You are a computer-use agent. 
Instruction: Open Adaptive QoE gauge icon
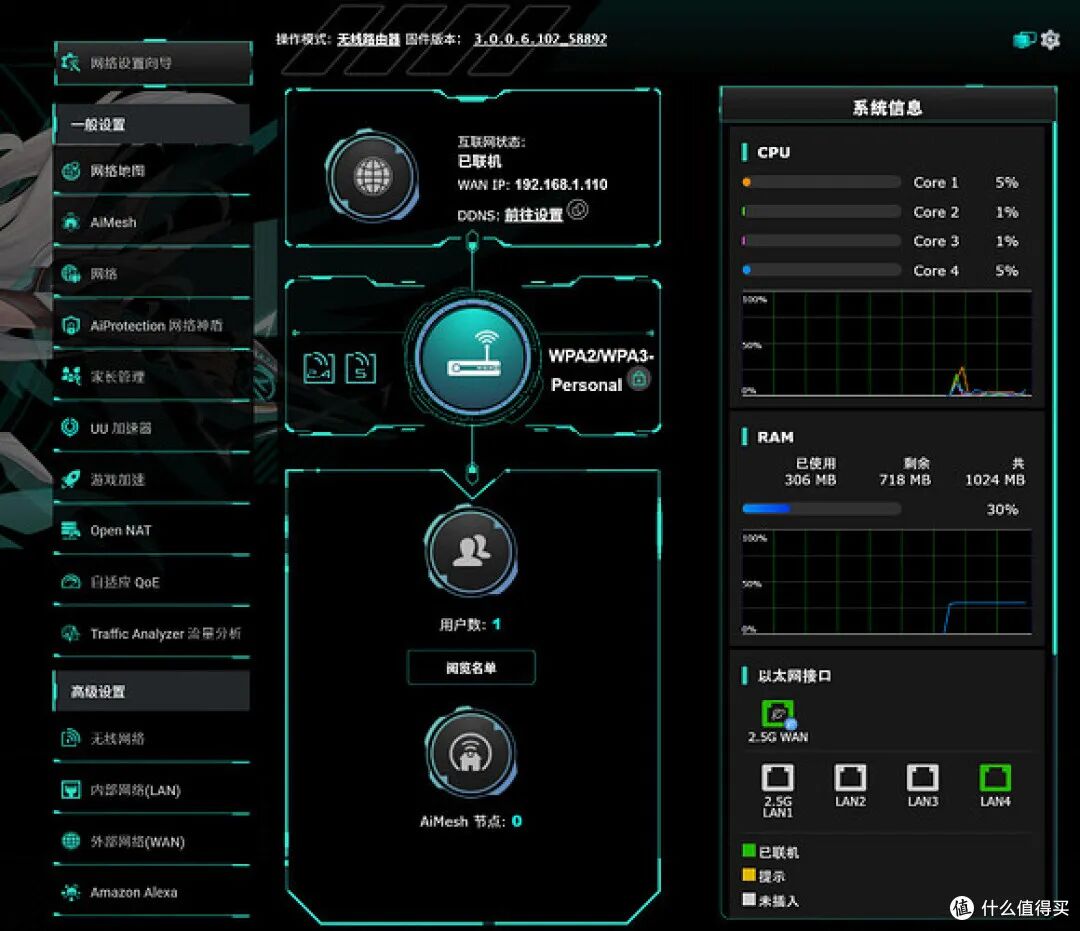(71, 582)
